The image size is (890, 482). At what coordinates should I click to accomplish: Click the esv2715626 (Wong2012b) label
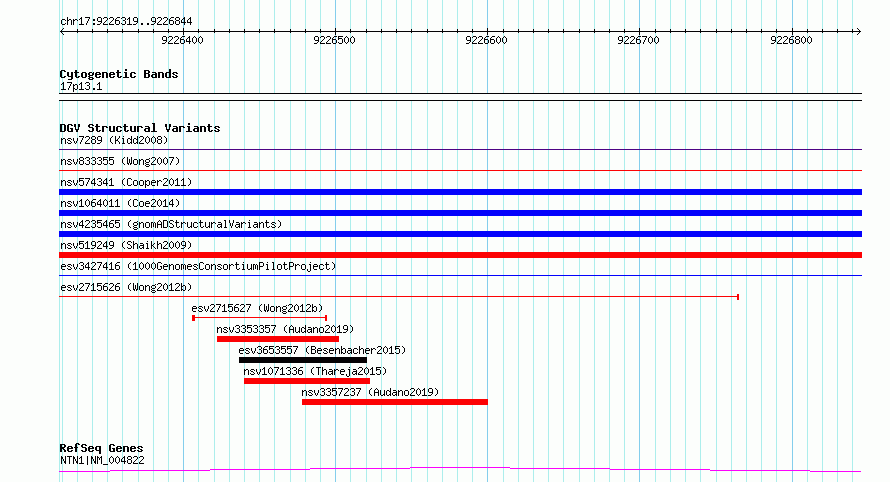point(126,287)
